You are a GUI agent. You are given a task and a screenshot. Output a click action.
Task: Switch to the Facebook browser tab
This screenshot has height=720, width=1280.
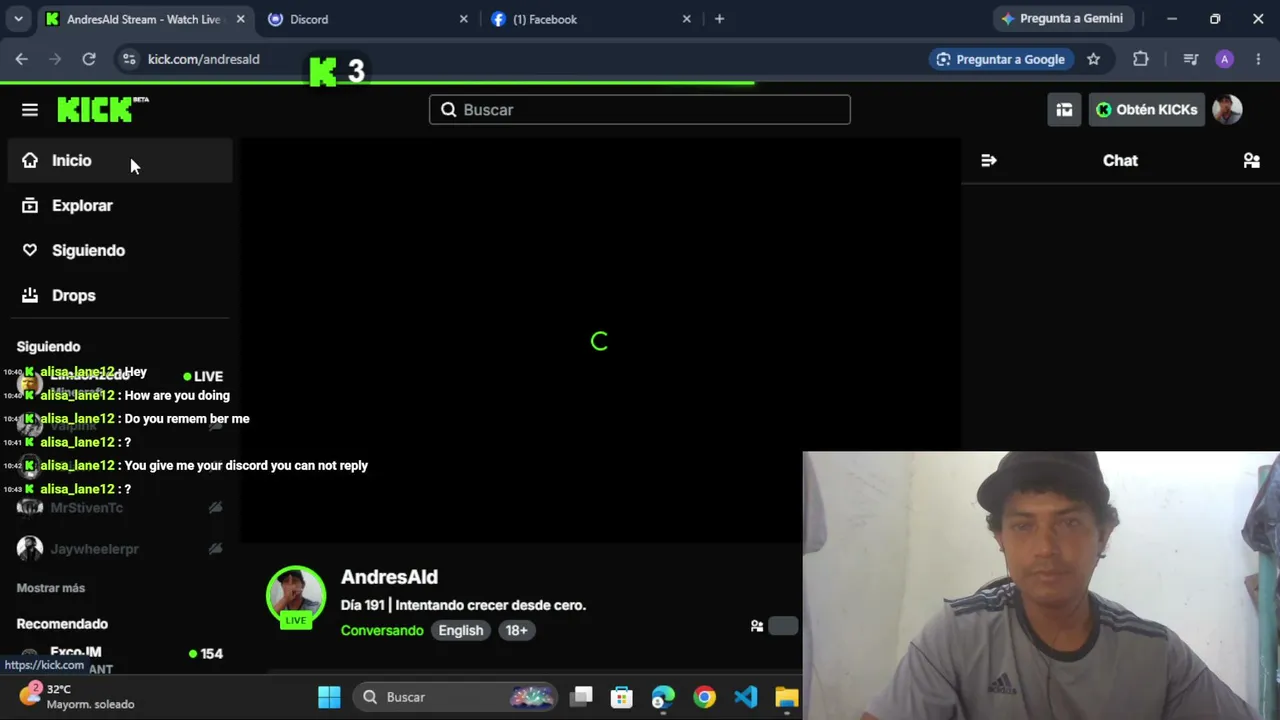(x=590, y=19)
